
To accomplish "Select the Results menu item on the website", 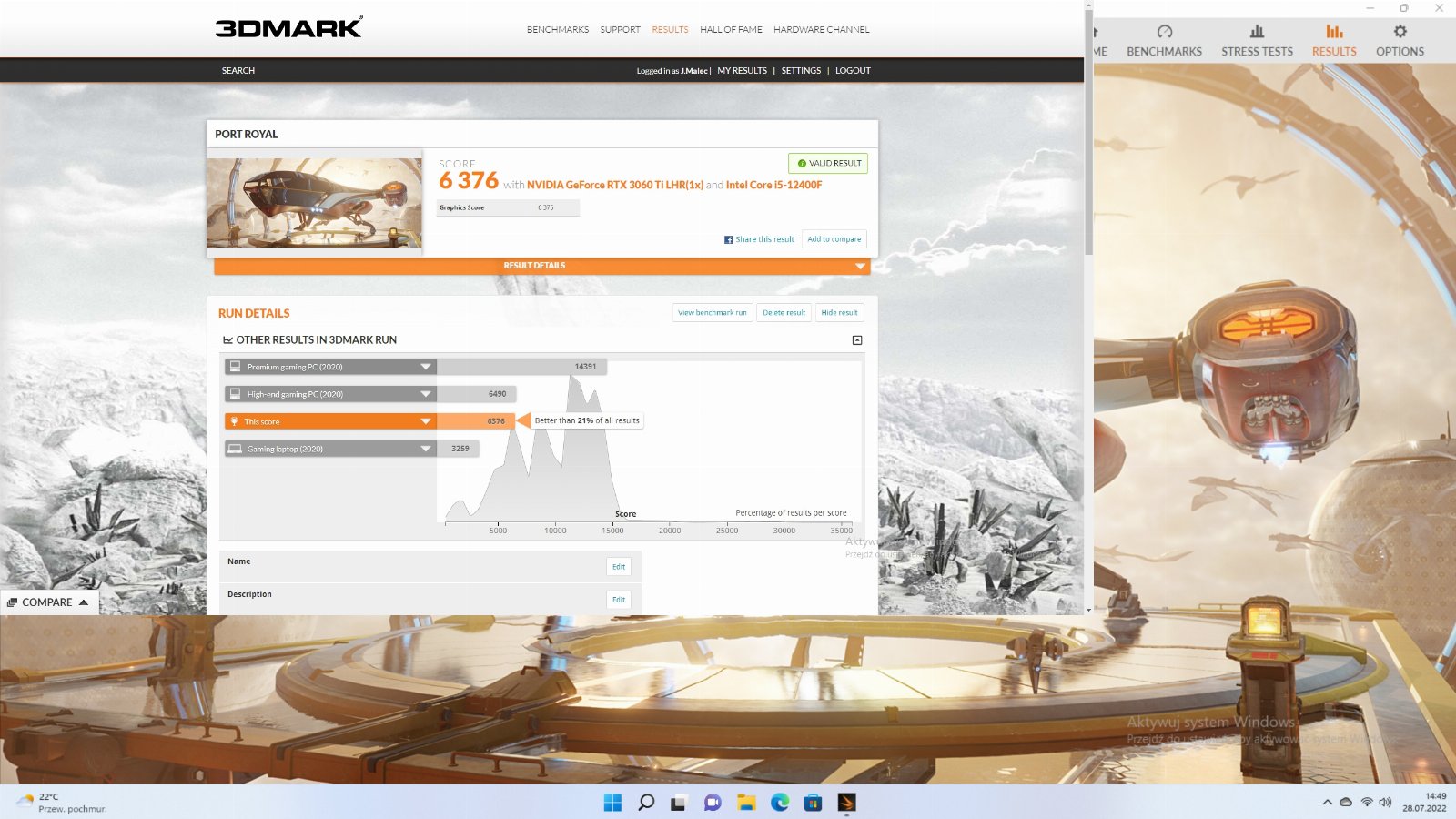I will click(670, 30).
